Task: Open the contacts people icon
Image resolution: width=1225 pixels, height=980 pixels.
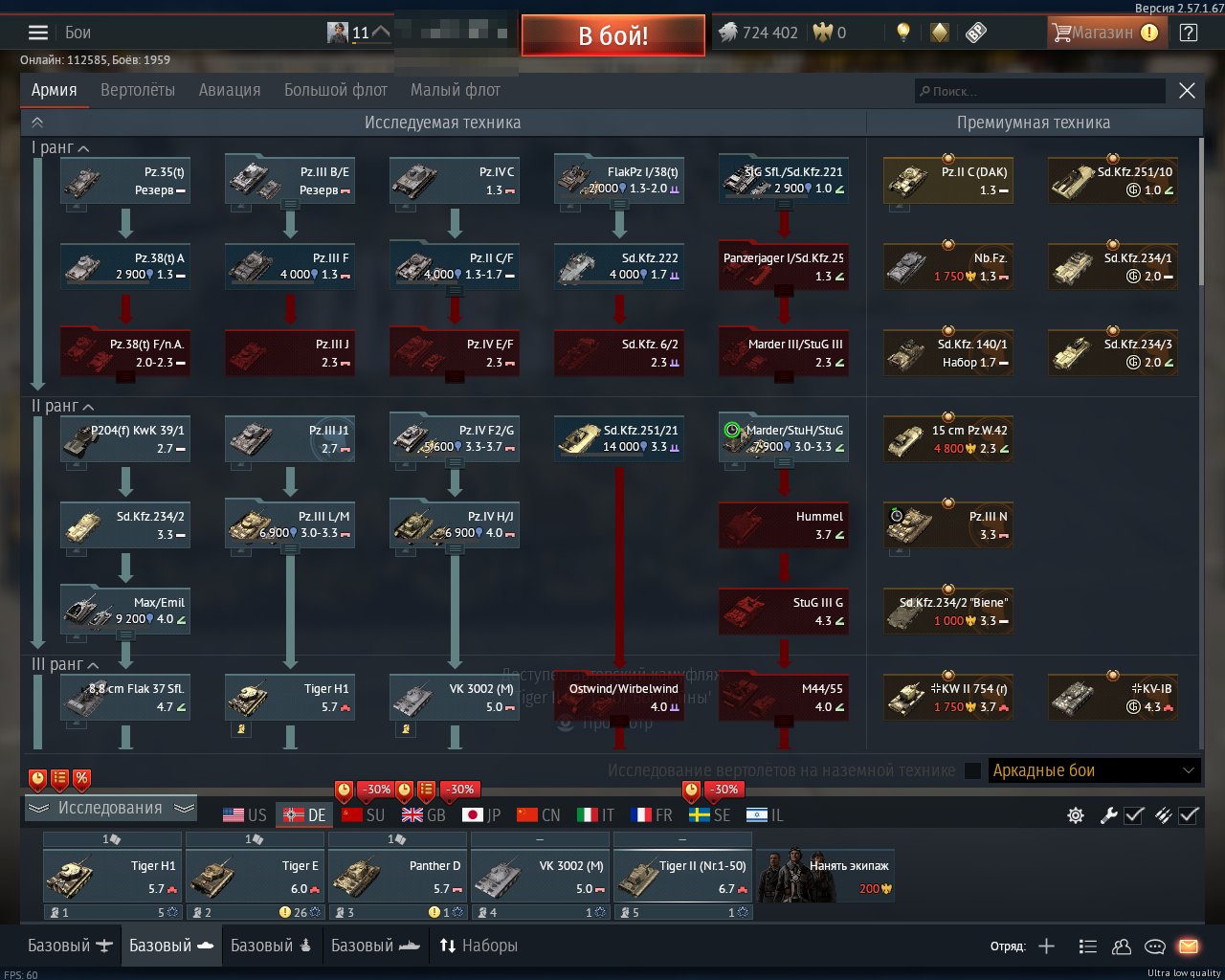Action: (1122, 947)
